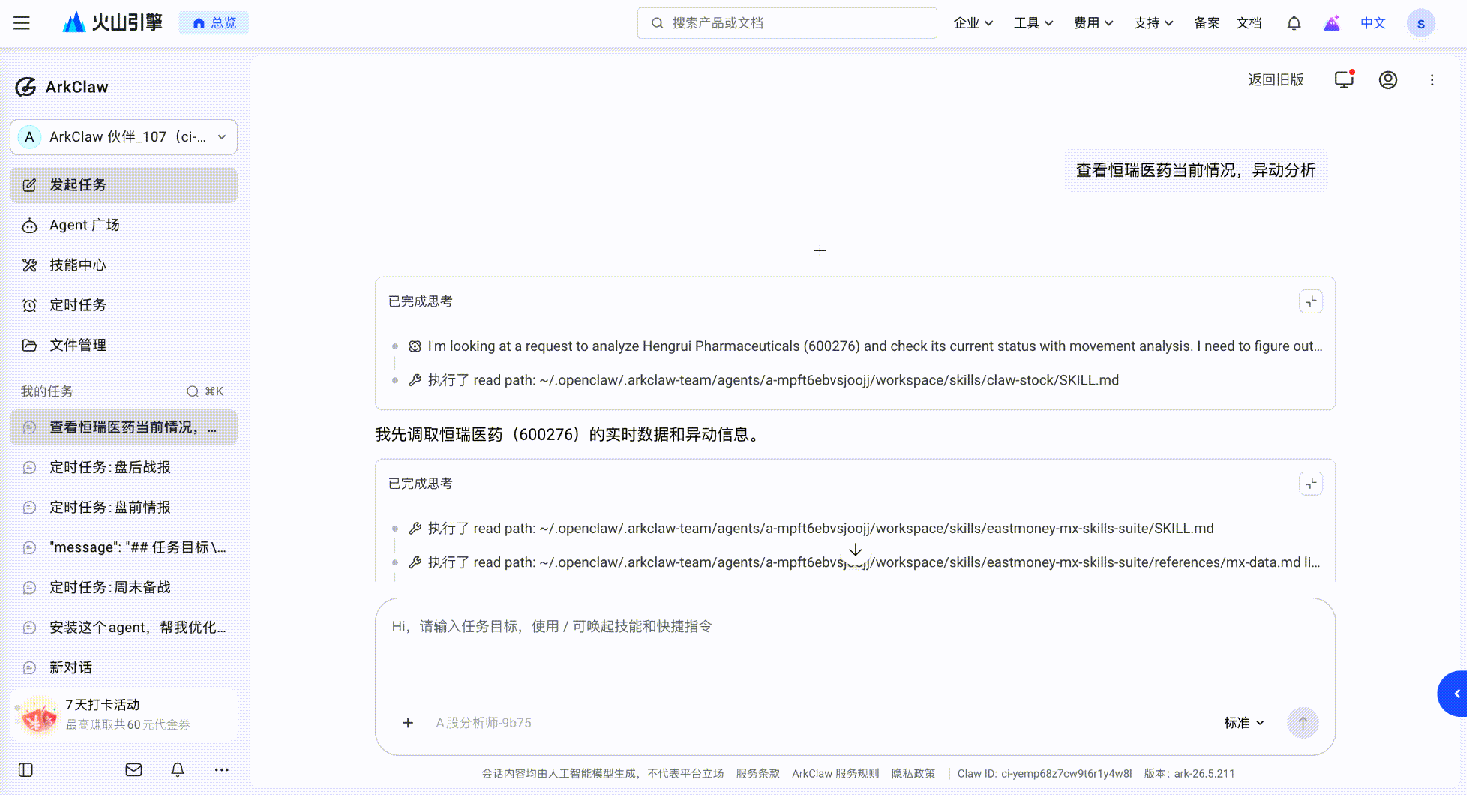This screenshot has height=795, width=1467.
Task: Click chat icon beside 周末备战 task
Action: pos(29,587)
